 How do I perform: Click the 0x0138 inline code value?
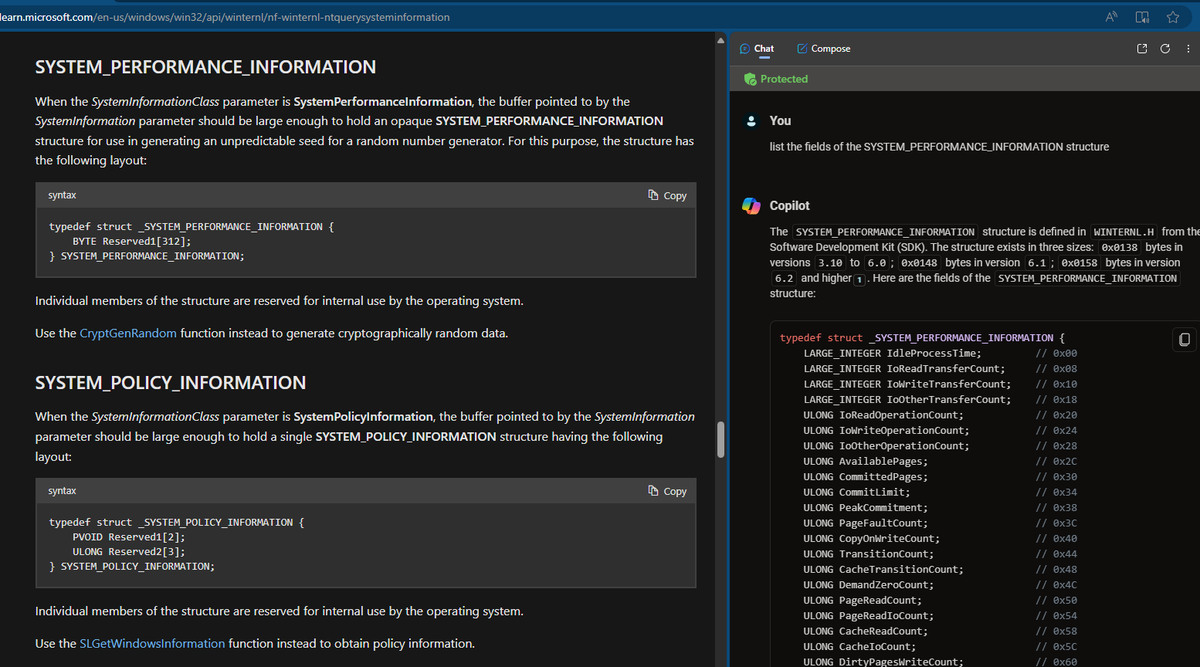(1119, 247)
